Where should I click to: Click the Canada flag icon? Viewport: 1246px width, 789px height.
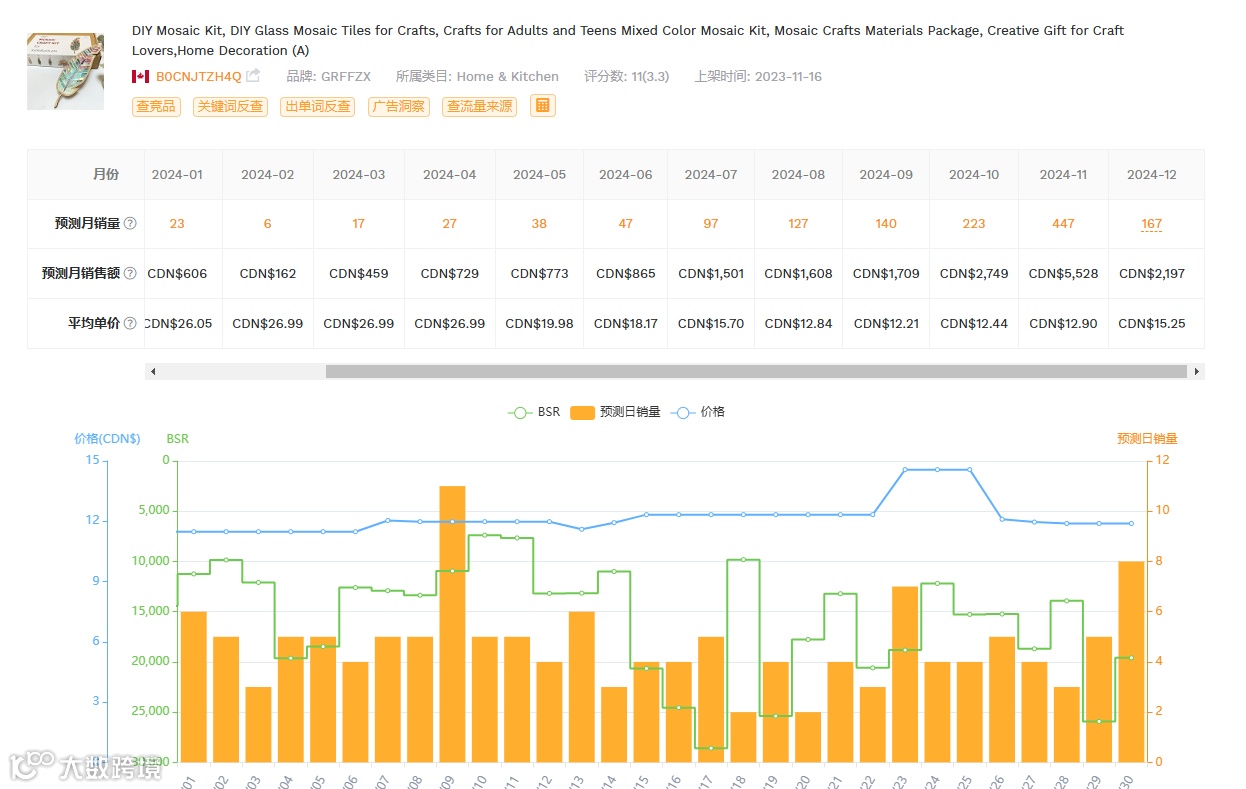(x=140, y=76)
